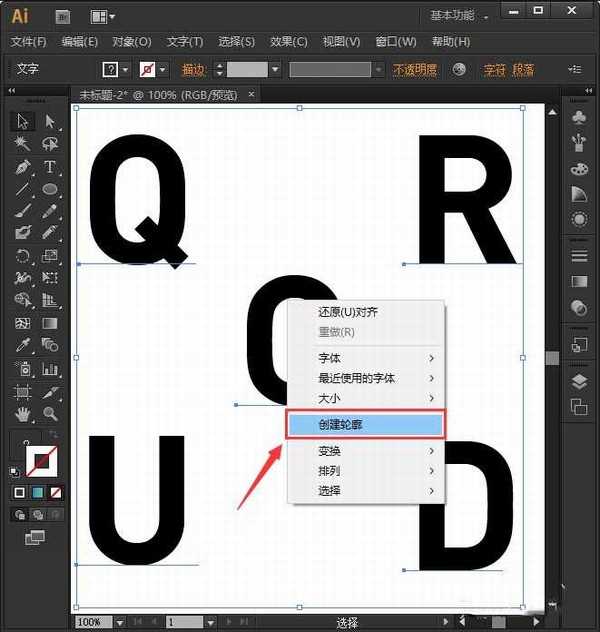Switch to solid Color fill mode
This screenshot has height=632, width=600.
(x=19, y=492)
